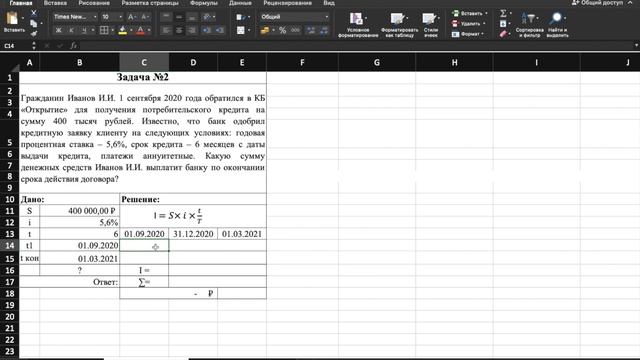Open the Разметка страницы tab
Viewport: 640px width, 360px height.
point(150,3)
